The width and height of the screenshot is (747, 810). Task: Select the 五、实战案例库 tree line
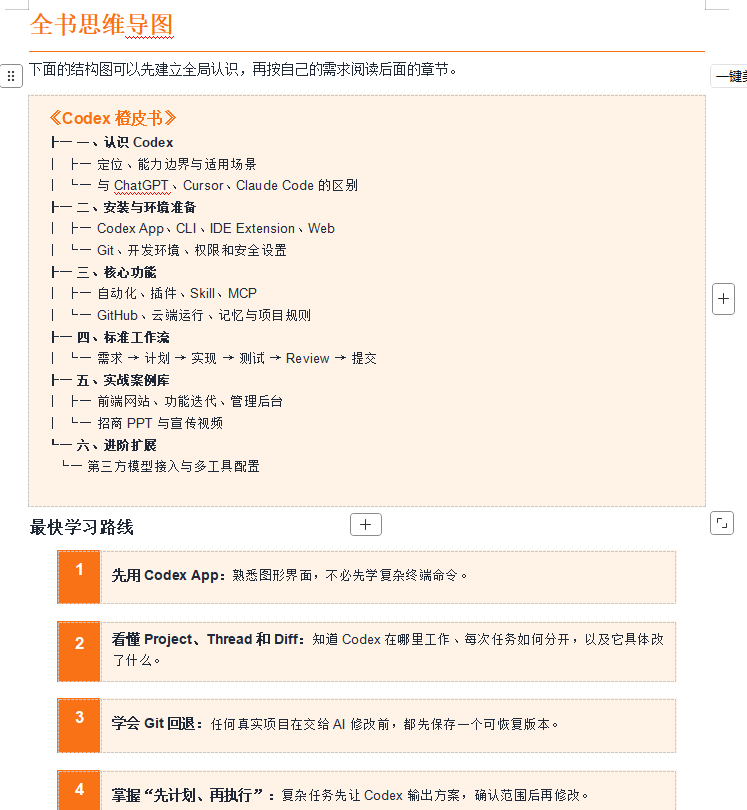(110, 381)
